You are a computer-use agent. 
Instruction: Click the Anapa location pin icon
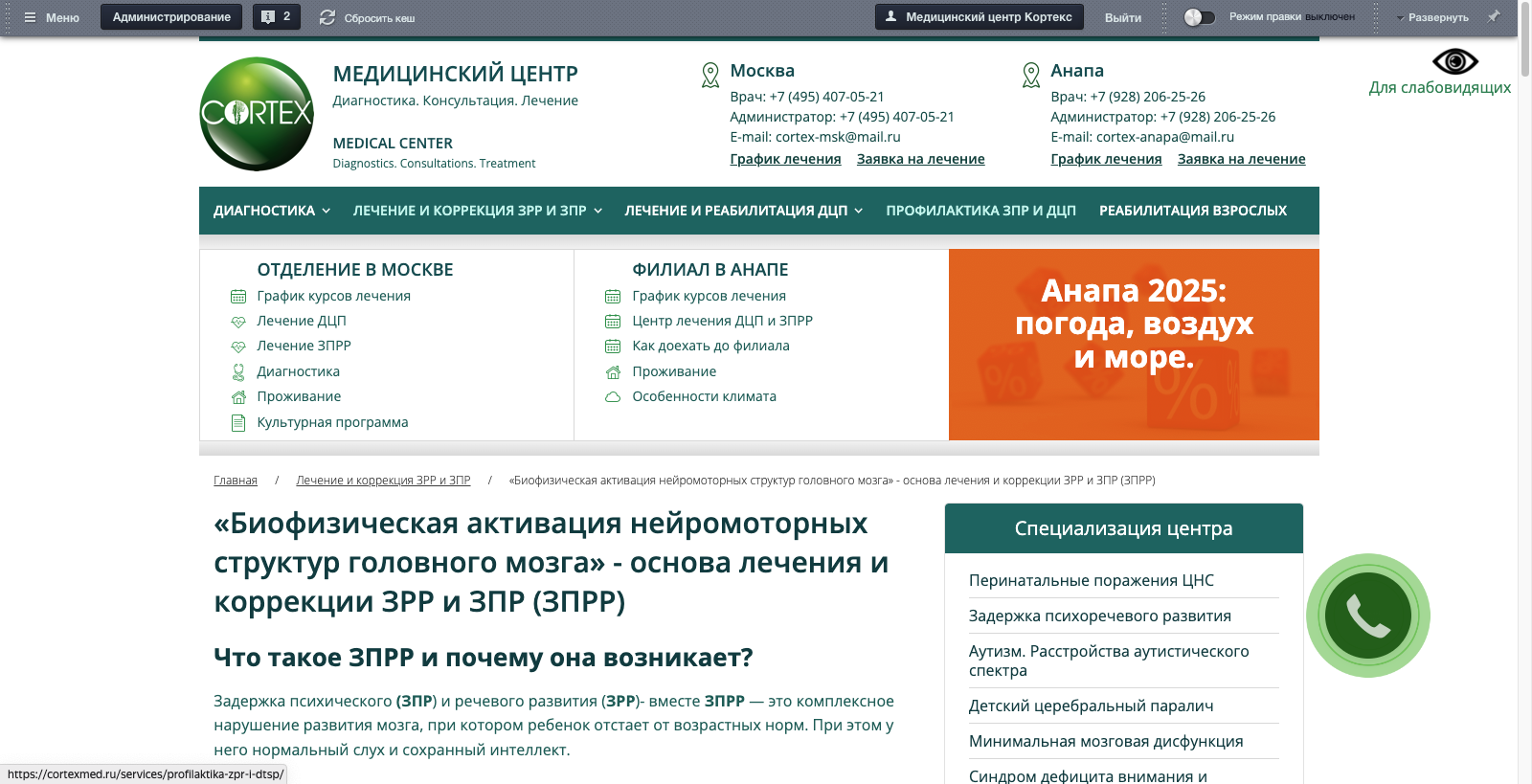point(1031,75)
